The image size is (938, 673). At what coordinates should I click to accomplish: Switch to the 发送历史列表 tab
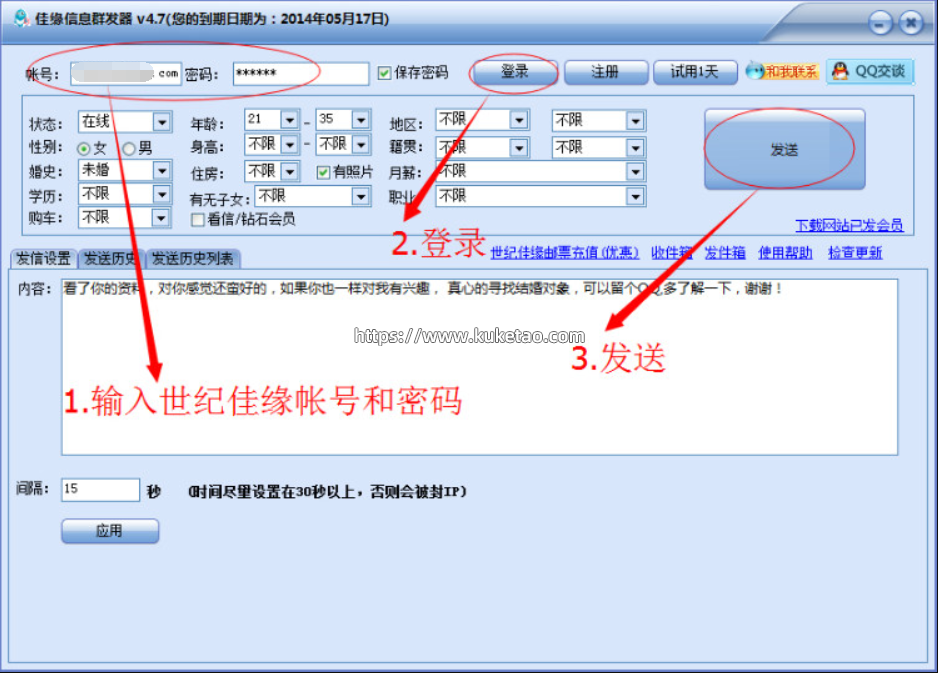pyautogui.click(x=193, y=258)
